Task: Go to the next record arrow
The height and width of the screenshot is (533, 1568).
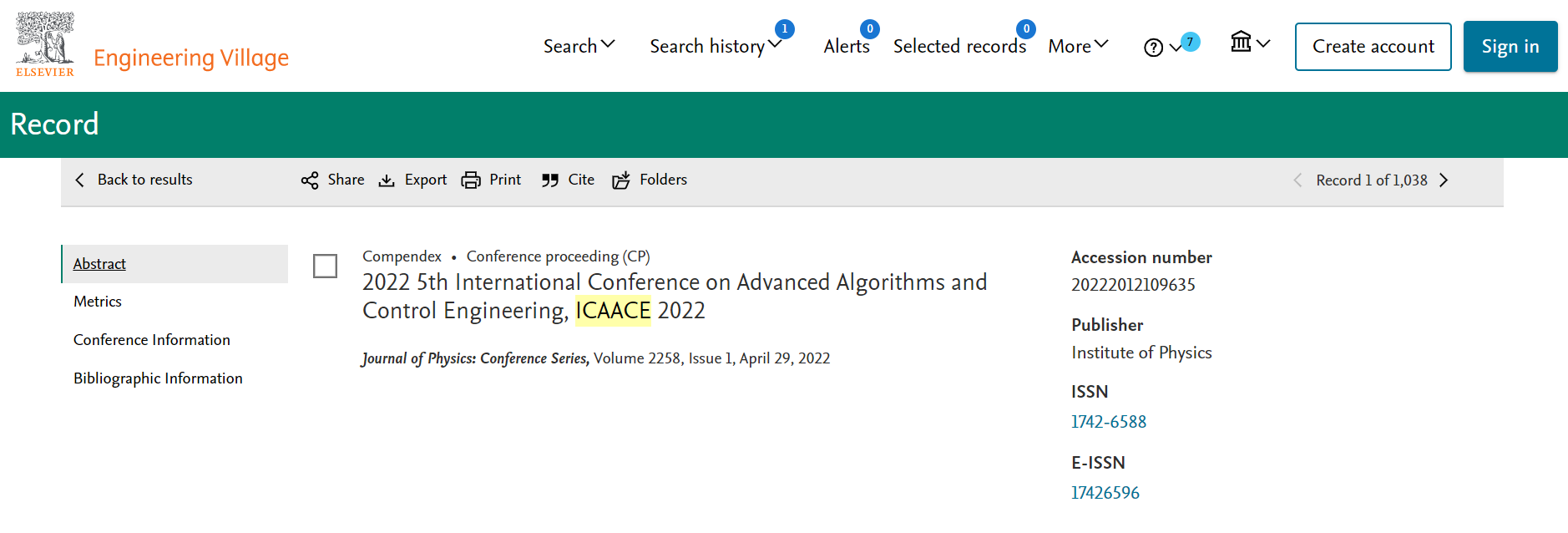Action: pos(1444,180)
